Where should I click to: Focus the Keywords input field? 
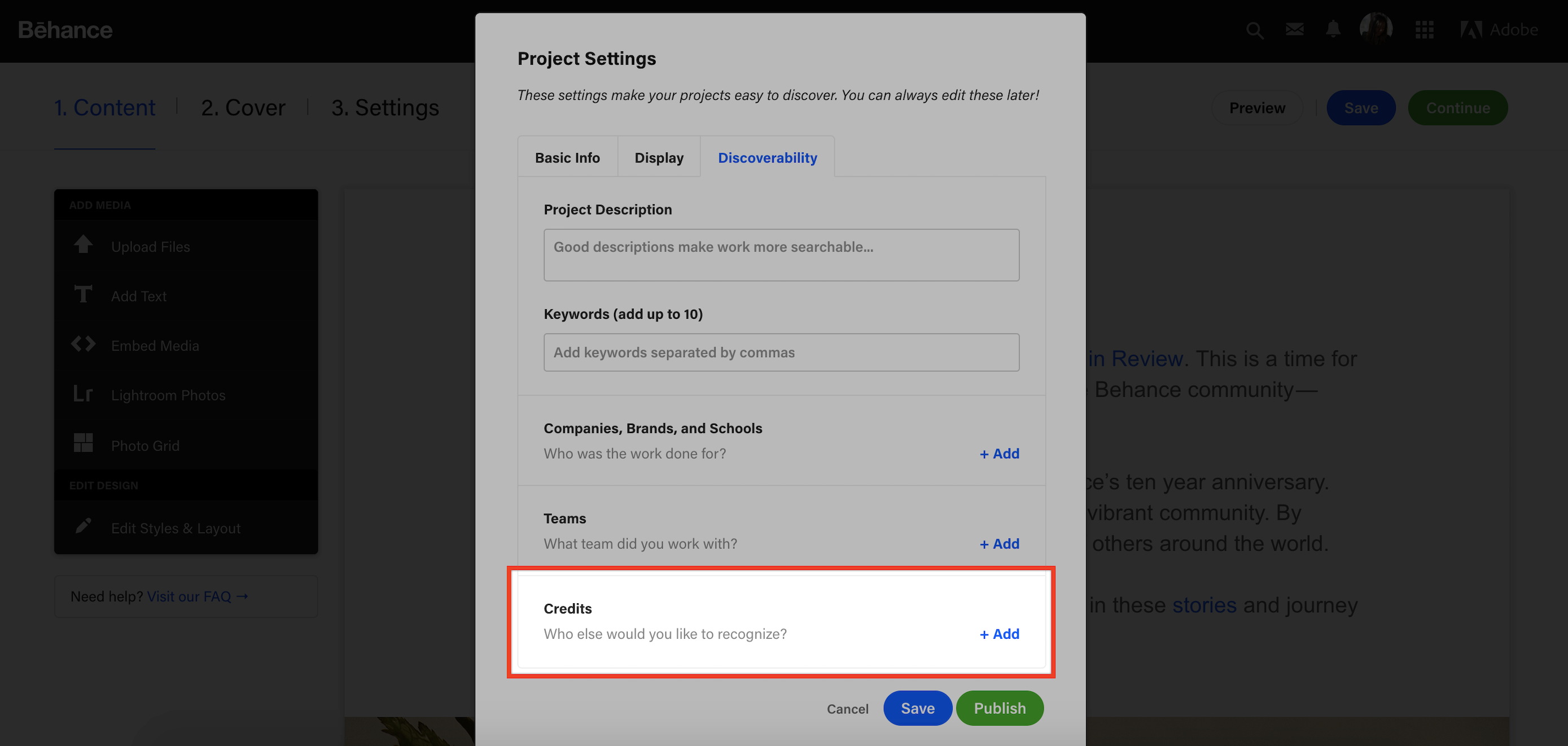(782, 352)
